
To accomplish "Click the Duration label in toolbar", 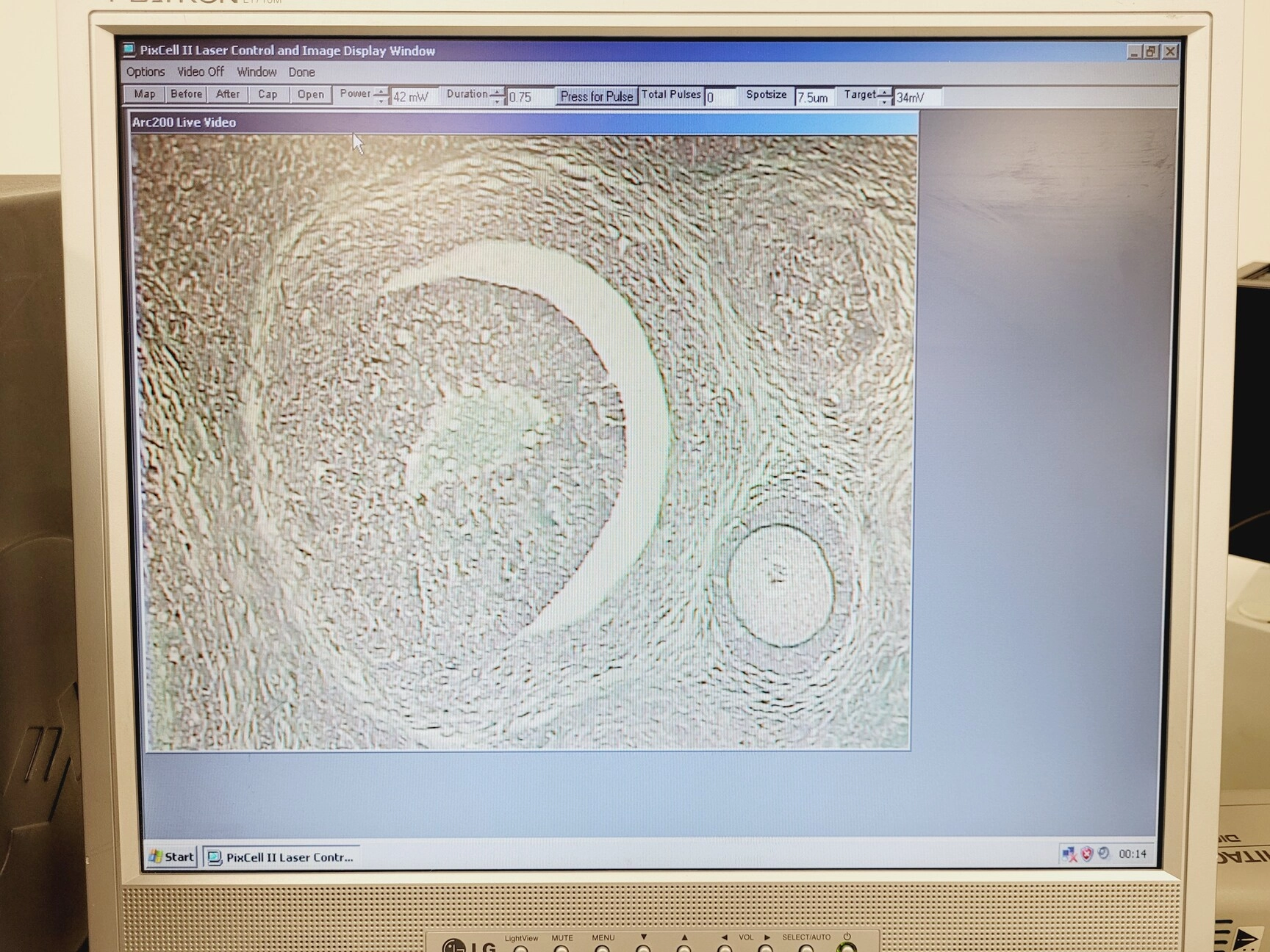I will (467, 93).
